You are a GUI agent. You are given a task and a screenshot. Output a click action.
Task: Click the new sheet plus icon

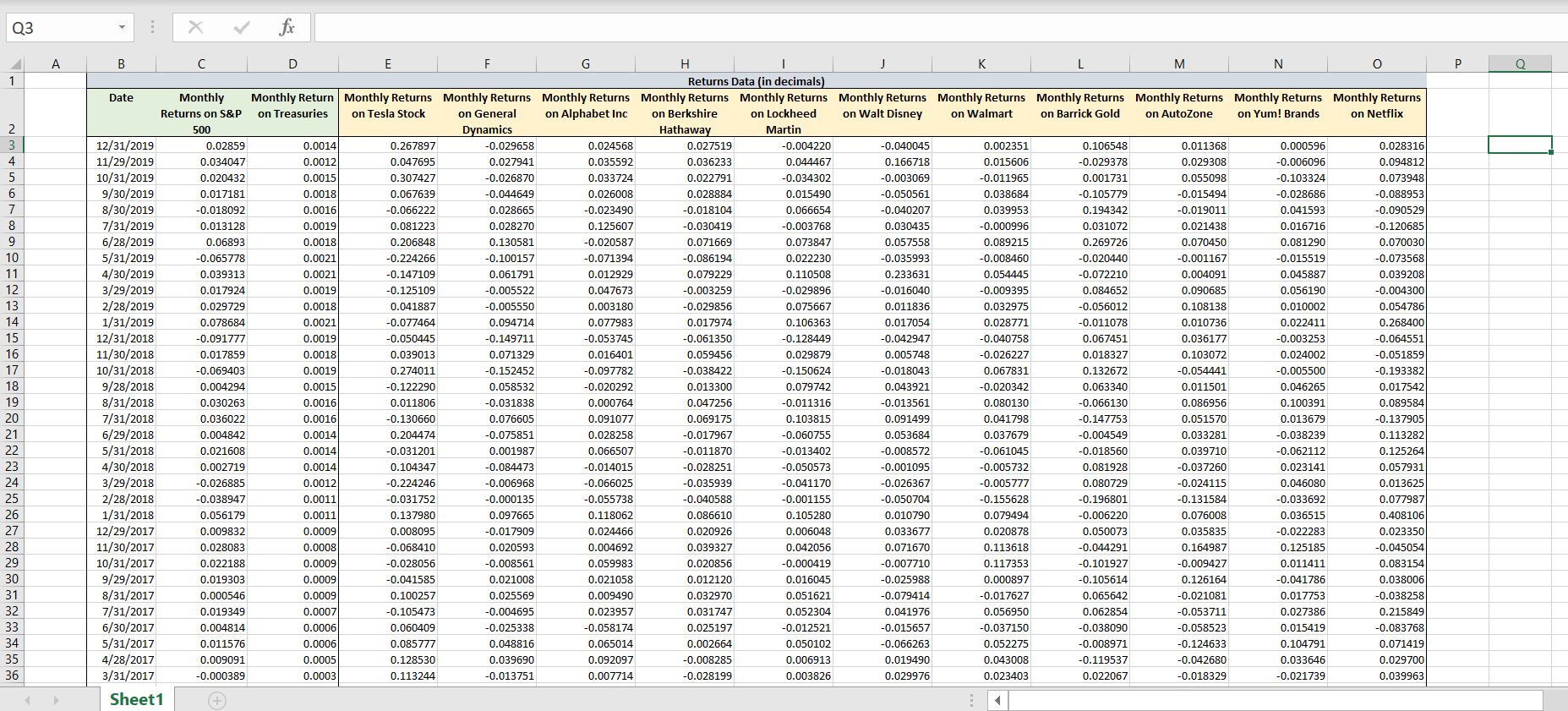(x=217, y=701)
